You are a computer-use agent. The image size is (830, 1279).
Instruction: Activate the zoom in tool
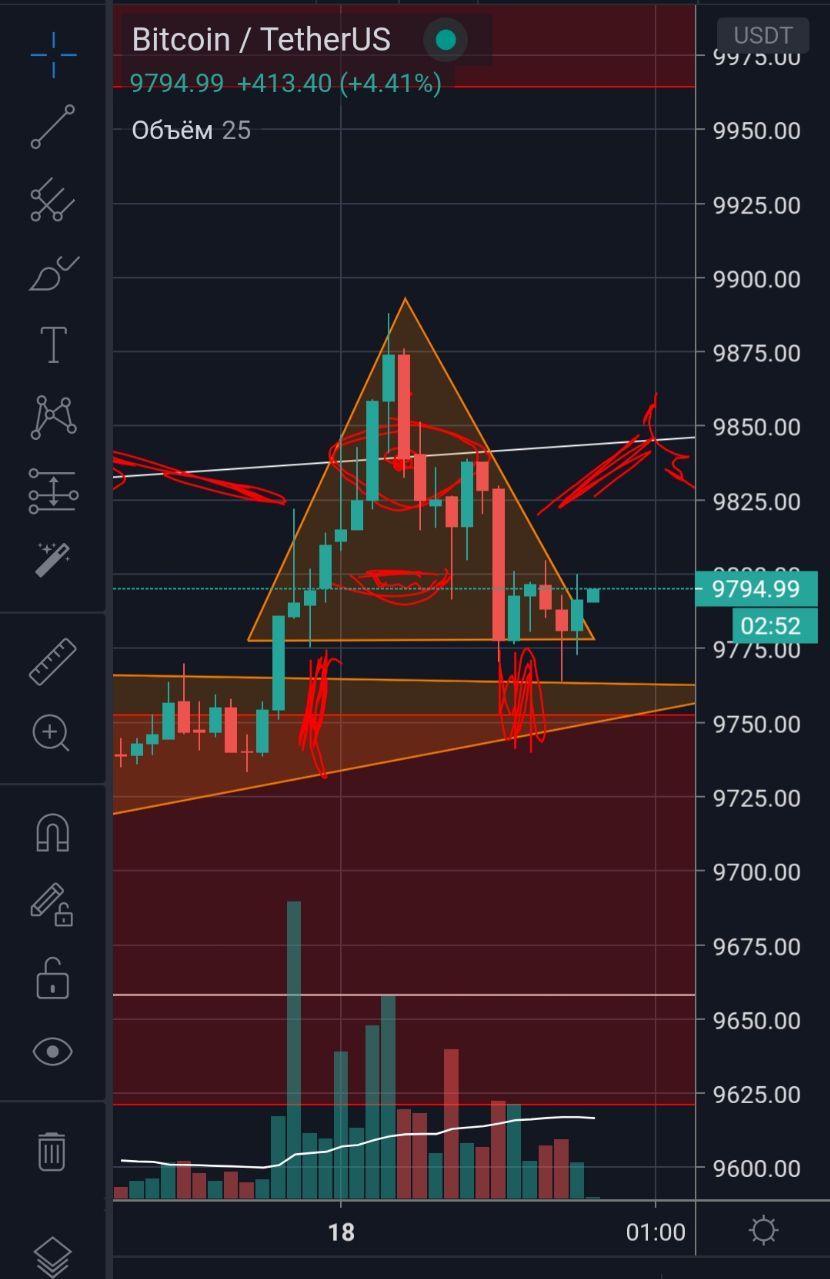point(52,733)
